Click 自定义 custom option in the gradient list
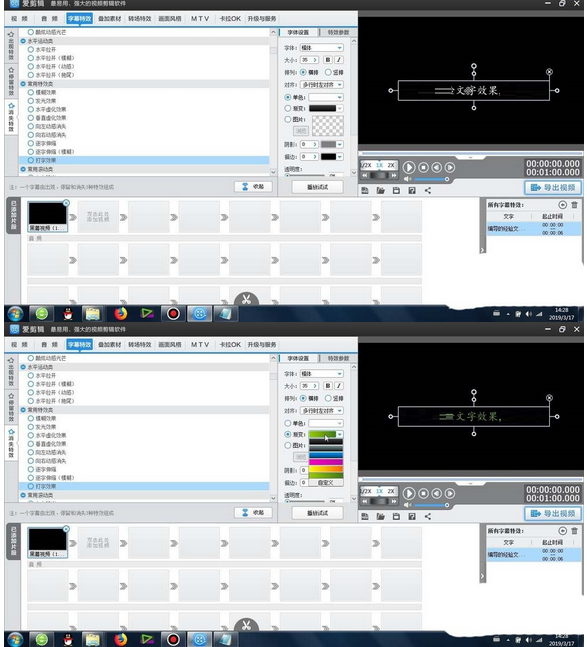 (326, 482)
